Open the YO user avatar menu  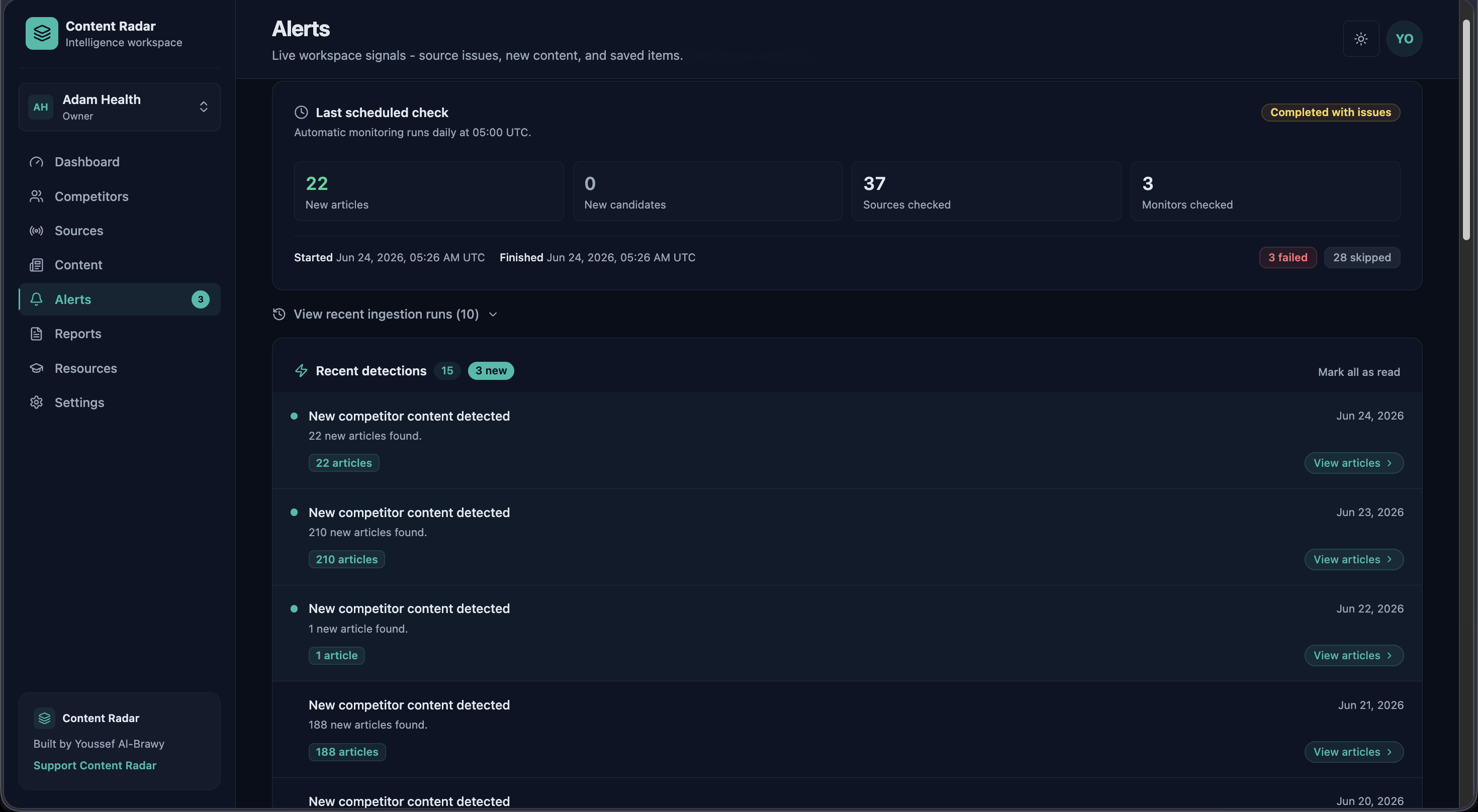coord(1404,38)
